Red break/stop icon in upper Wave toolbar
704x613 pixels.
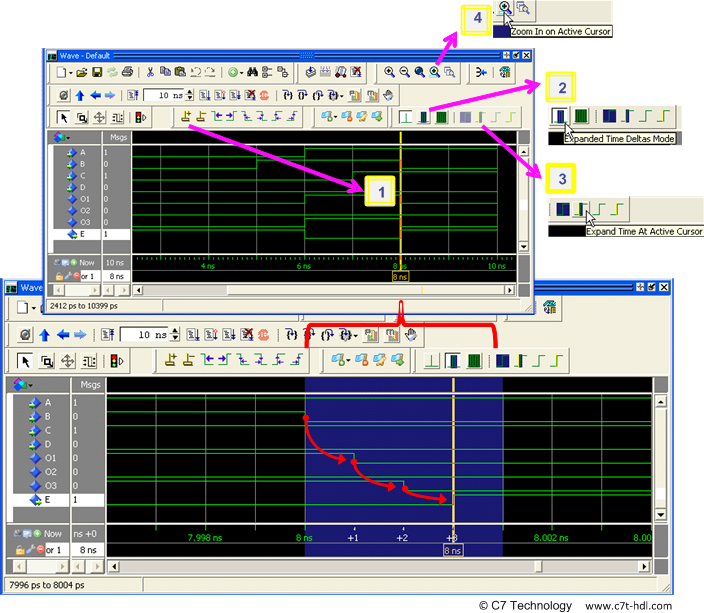pos(264,95)
